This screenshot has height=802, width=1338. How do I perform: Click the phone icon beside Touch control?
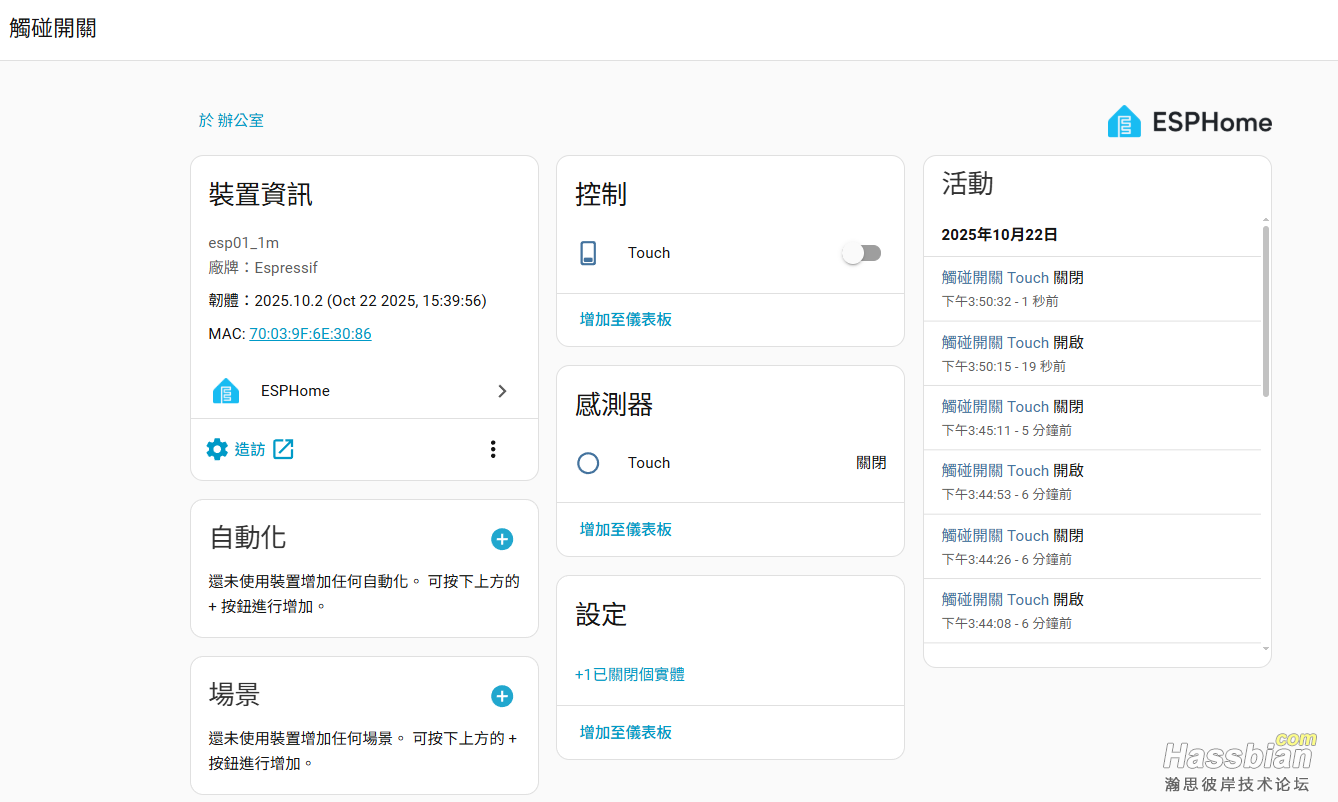tap(588, 253)
